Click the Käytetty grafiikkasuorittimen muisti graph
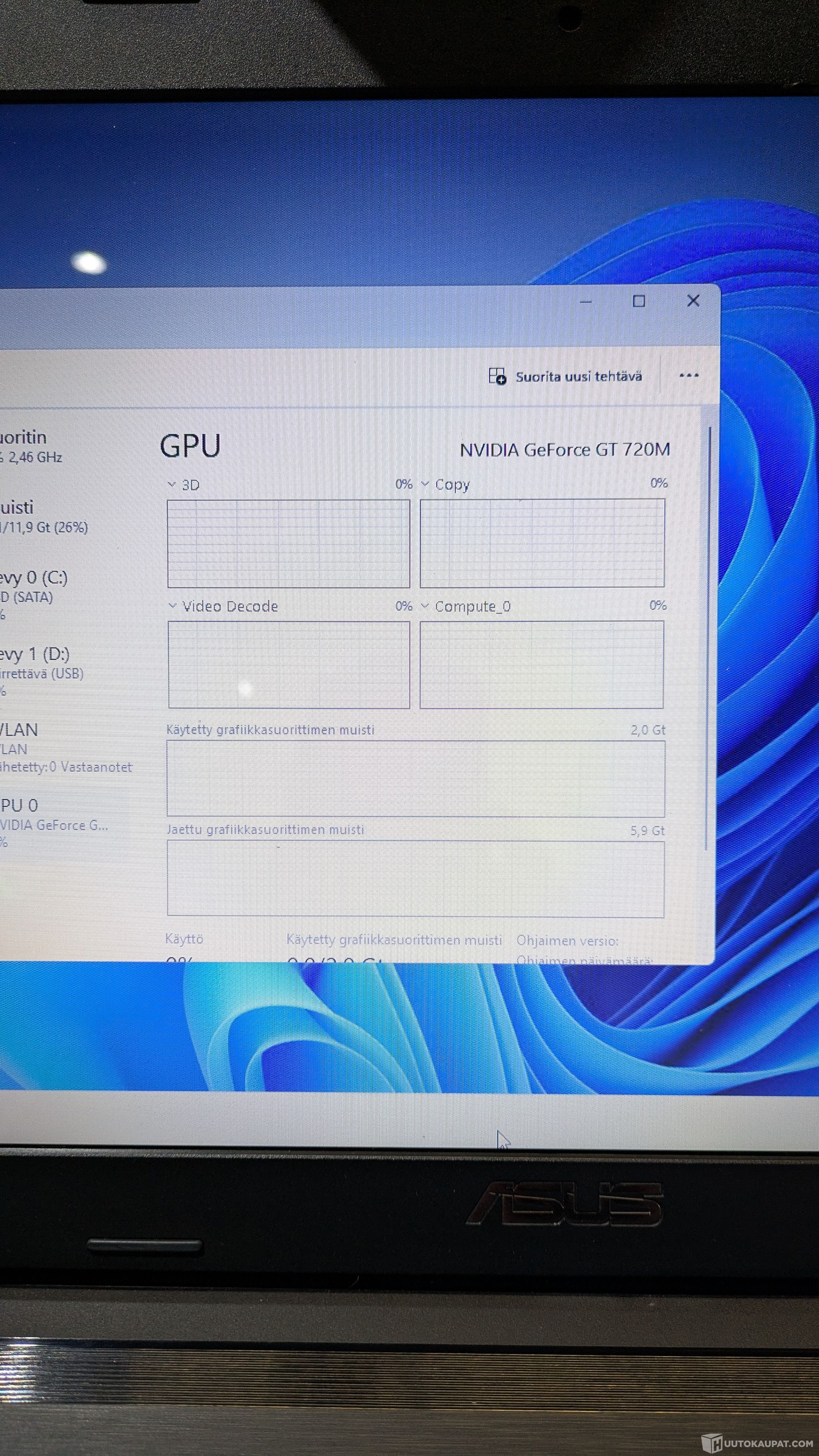Image resolution: width=819 pixels, height=1456 pixels. (x=415, y=779)
